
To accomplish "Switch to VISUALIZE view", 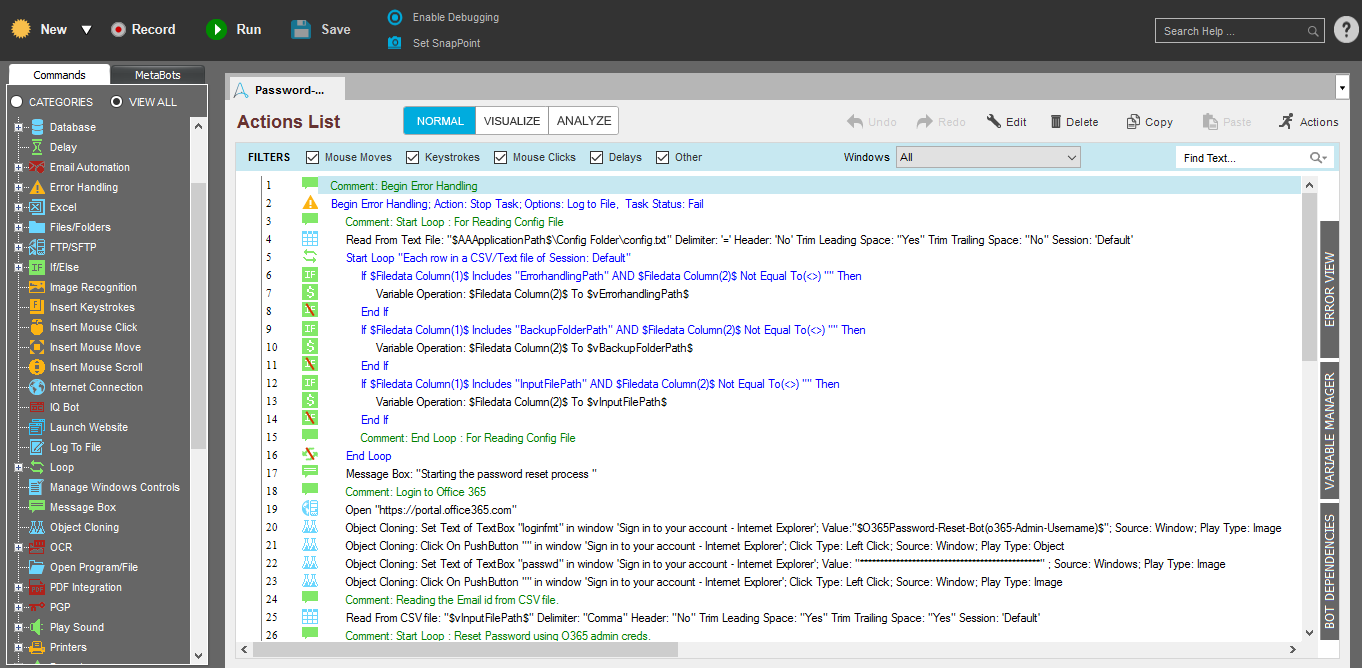I will pyautogui.click(x=511, y=121).
